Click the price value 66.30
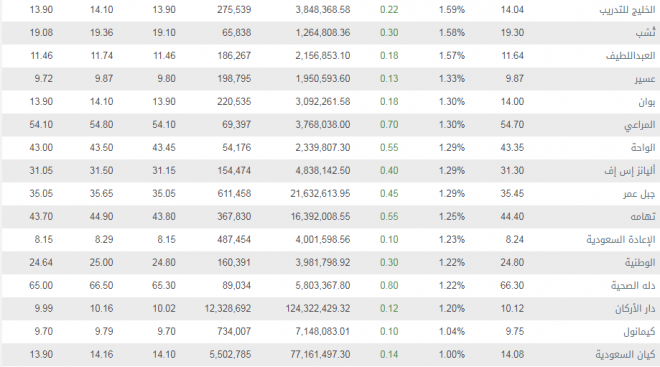This screenshot has width=660, height=367. [x=512, y=285]
